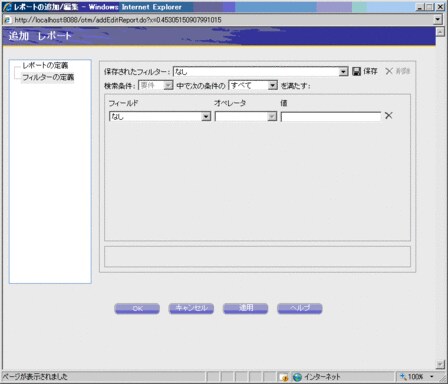Viewport: 448px width, 384px height.
Task: Open the すべて condition match dropdown
Action: [x=253, y=85]
